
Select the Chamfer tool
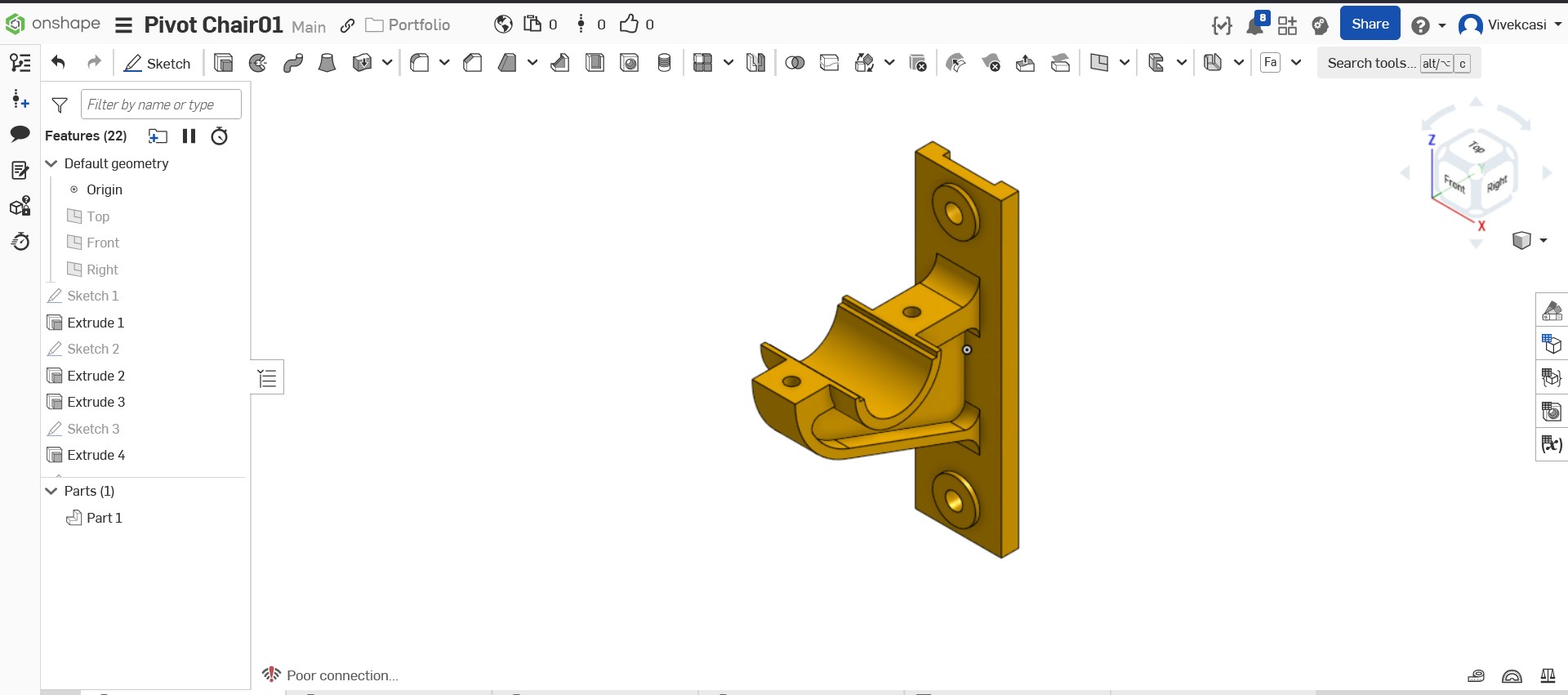[x=472, y=63]
